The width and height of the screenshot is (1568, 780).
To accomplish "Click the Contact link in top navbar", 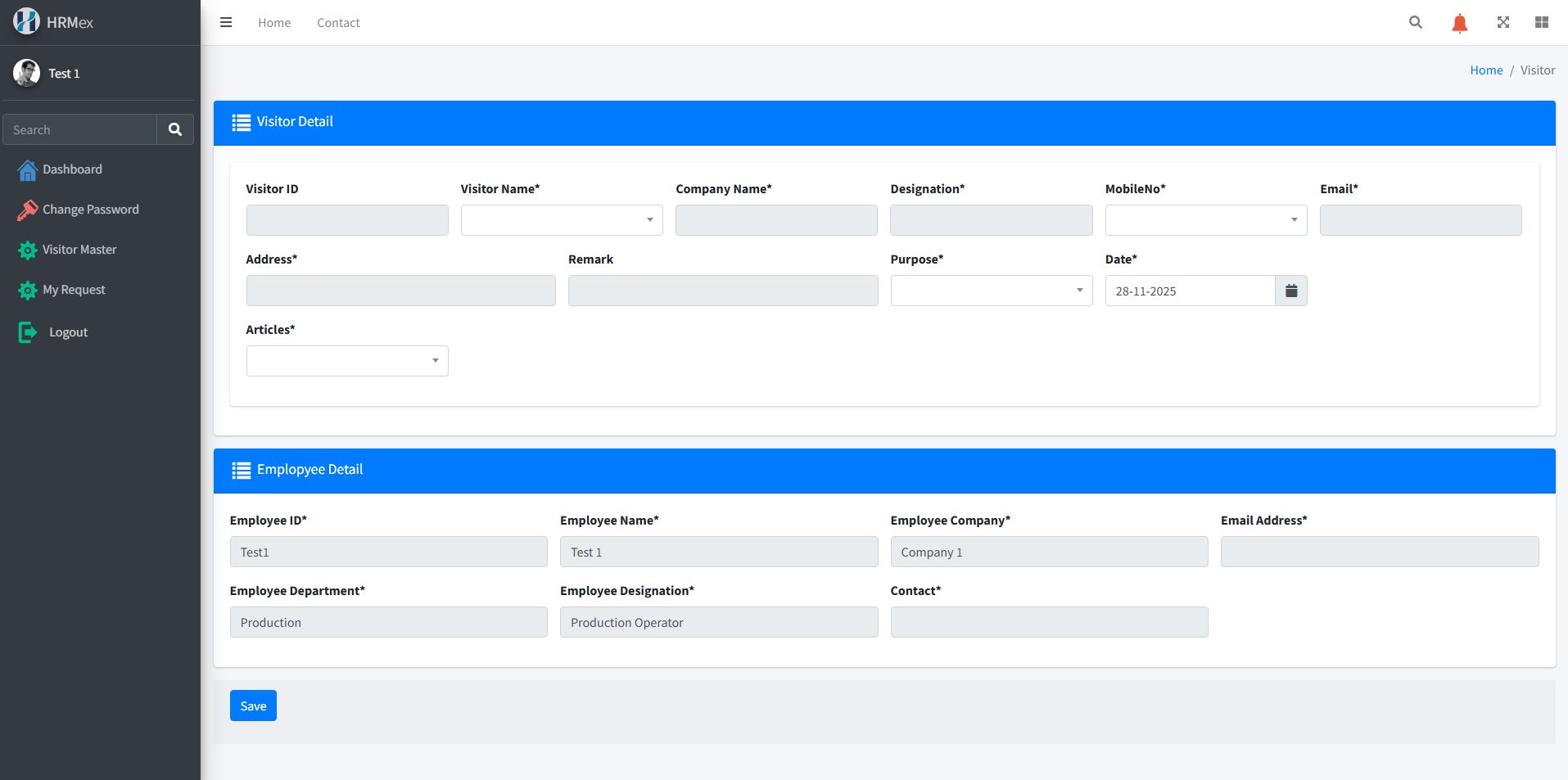I will [x=338, y=23].
